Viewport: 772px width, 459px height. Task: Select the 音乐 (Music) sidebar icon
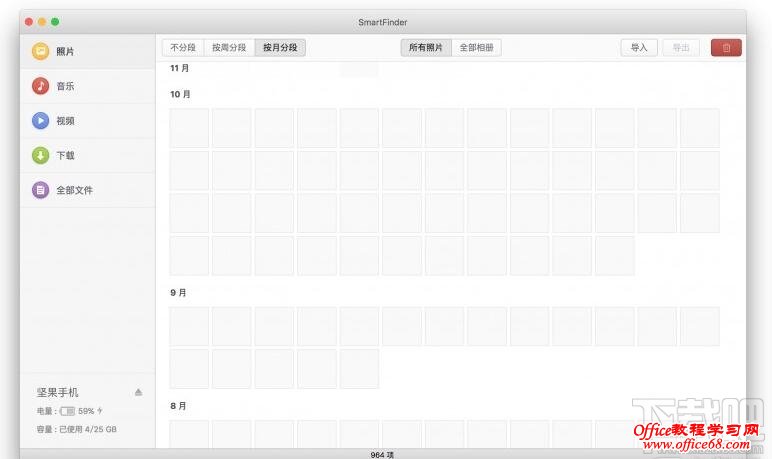[40, 86]
